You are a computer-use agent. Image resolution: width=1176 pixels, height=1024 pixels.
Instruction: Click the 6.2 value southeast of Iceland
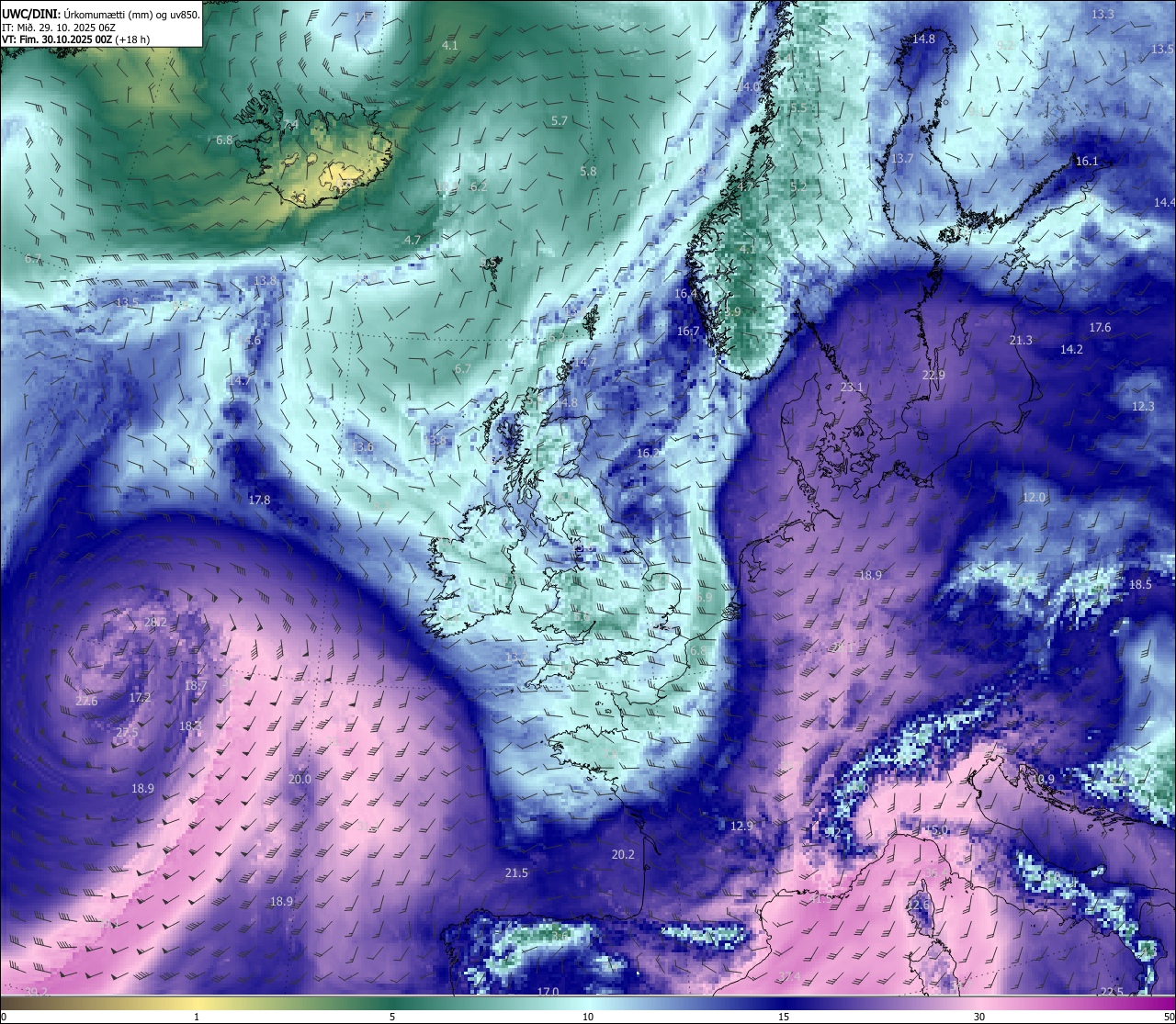(x=479, y=186)
